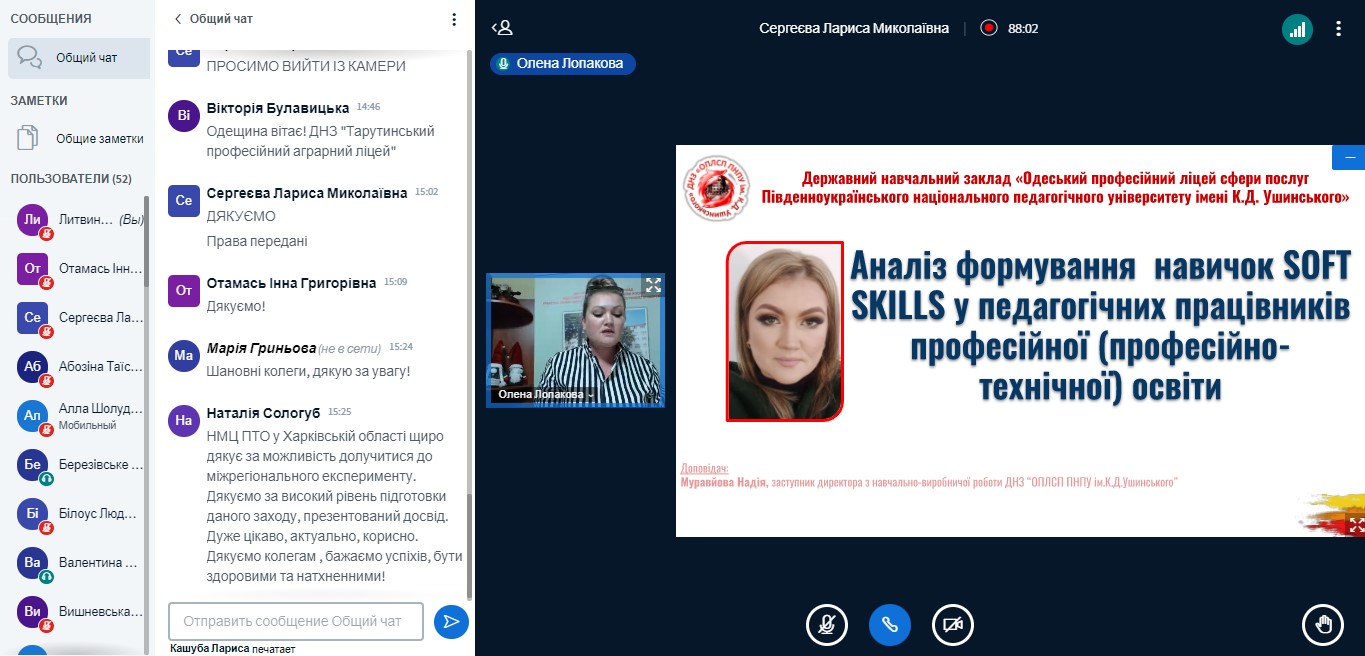This screenshot has height=656, width=1365.
Task: Open Олена Лопакова webcam name dropdown
Action: (x=546, y=395)
